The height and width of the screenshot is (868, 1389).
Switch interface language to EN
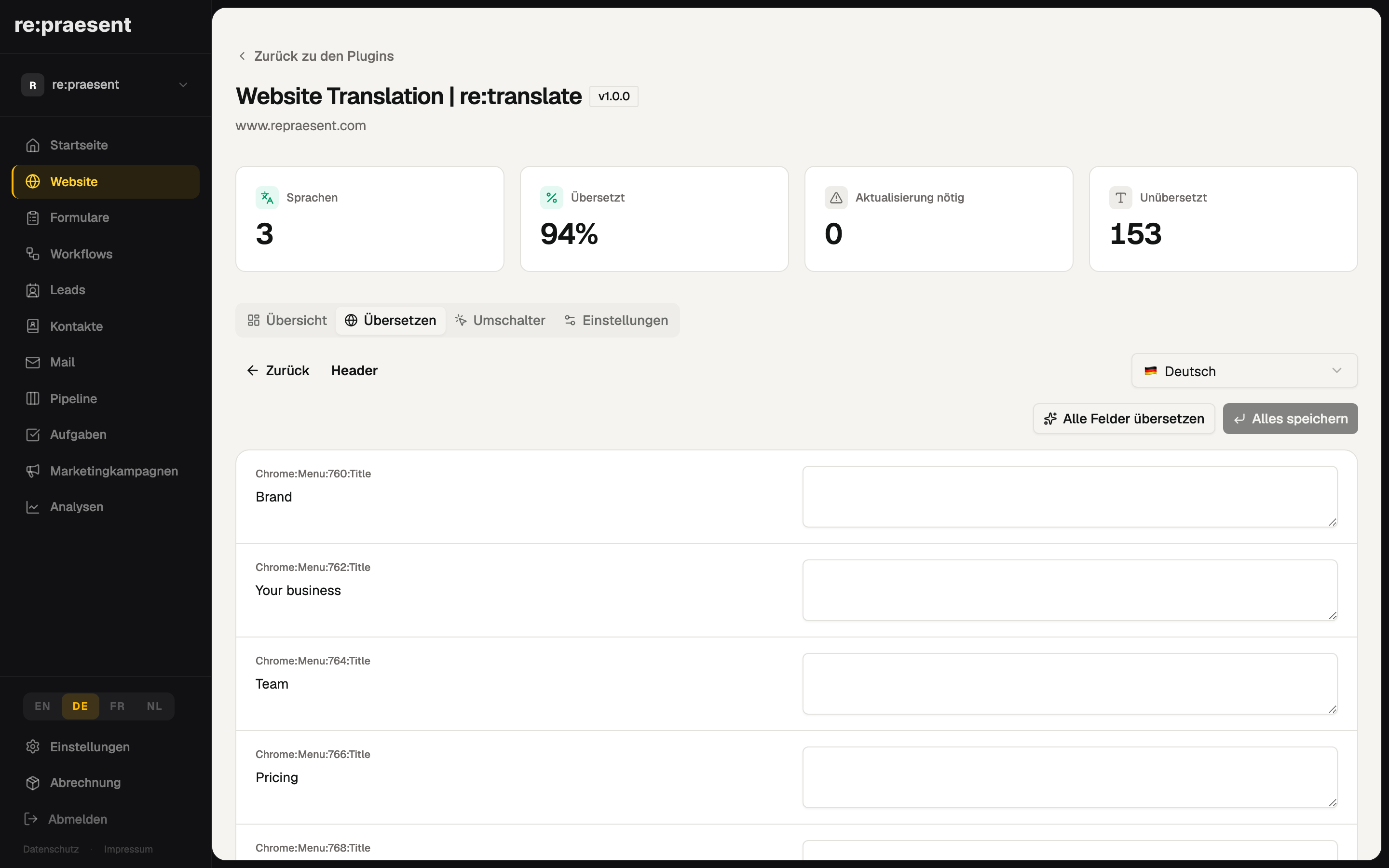(42, 706)
